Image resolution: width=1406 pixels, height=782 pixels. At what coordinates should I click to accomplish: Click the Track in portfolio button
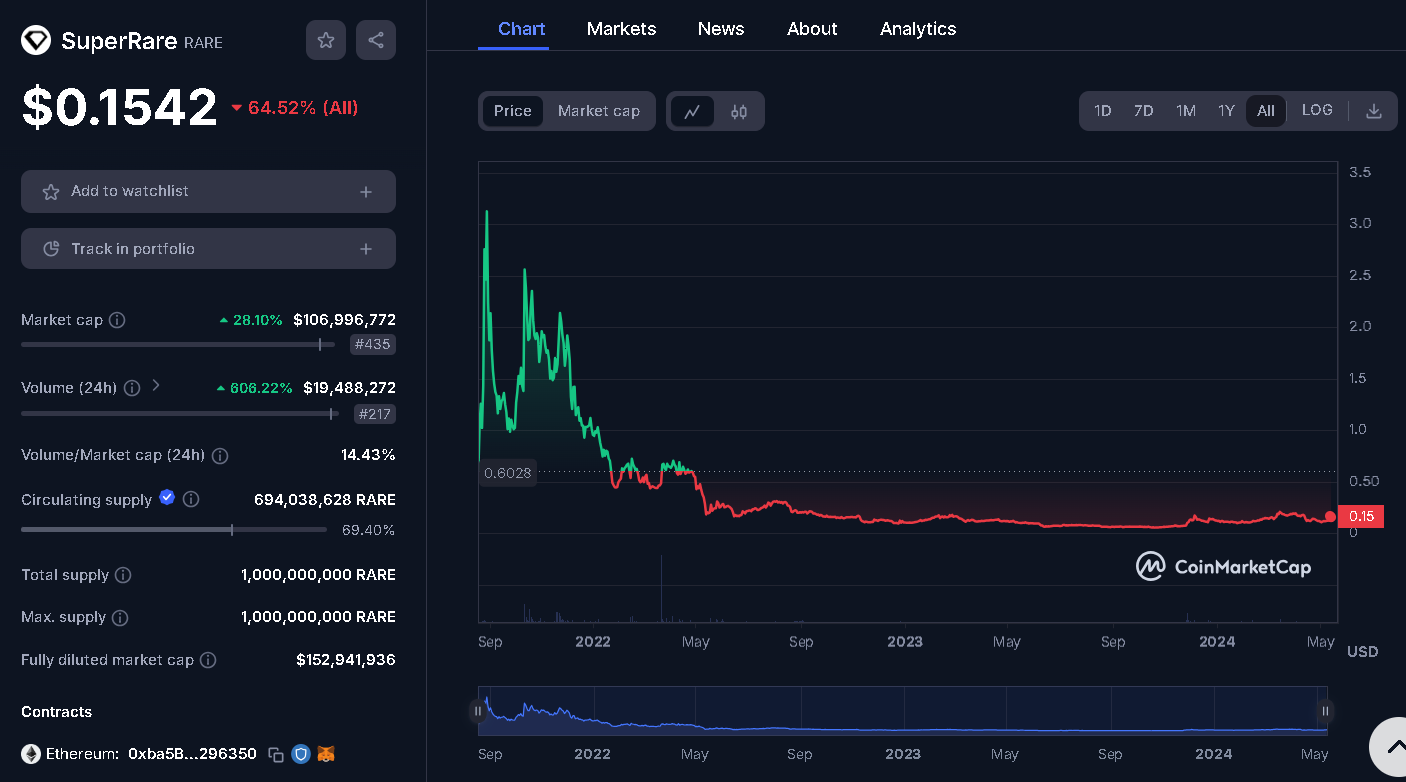click(208, 248)
